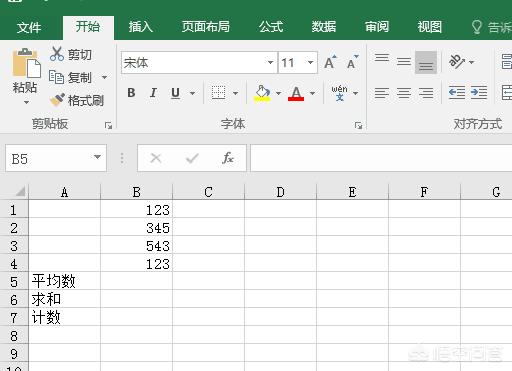
Task: Apply cell borders icon
Action: [218, 93]
